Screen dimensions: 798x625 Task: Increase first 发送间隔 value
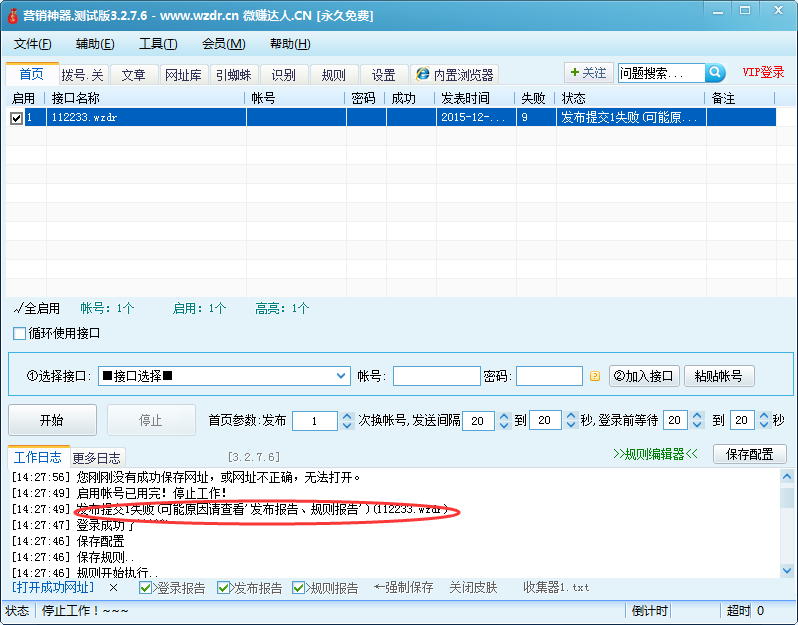pos(504,416)
